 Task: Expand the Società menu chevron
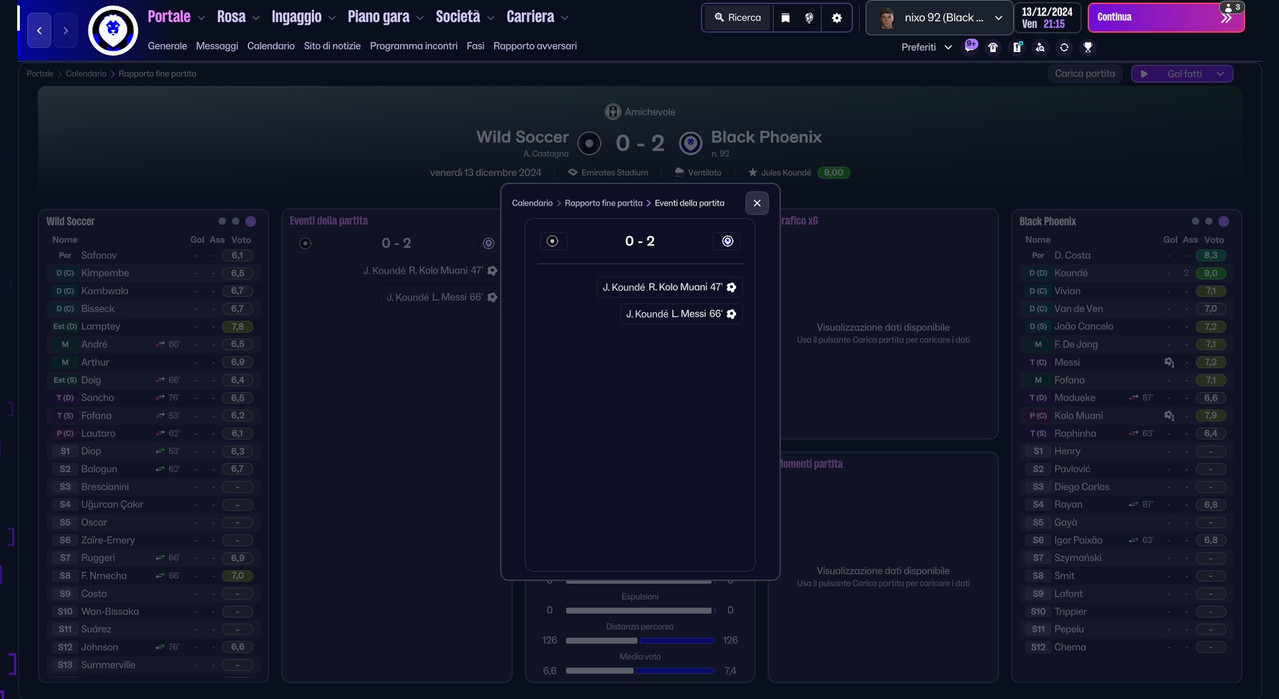(490, 18)
